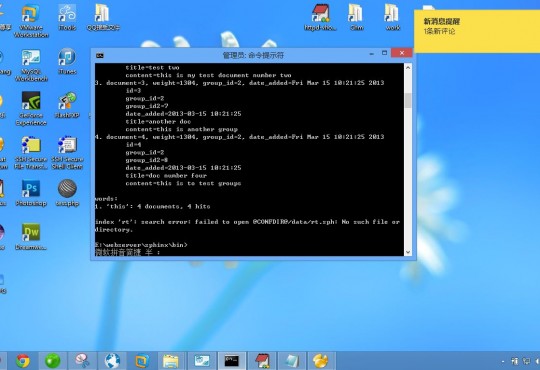Minimize the command prompt window
Screen dimensions: 540x370
(372, 54)
